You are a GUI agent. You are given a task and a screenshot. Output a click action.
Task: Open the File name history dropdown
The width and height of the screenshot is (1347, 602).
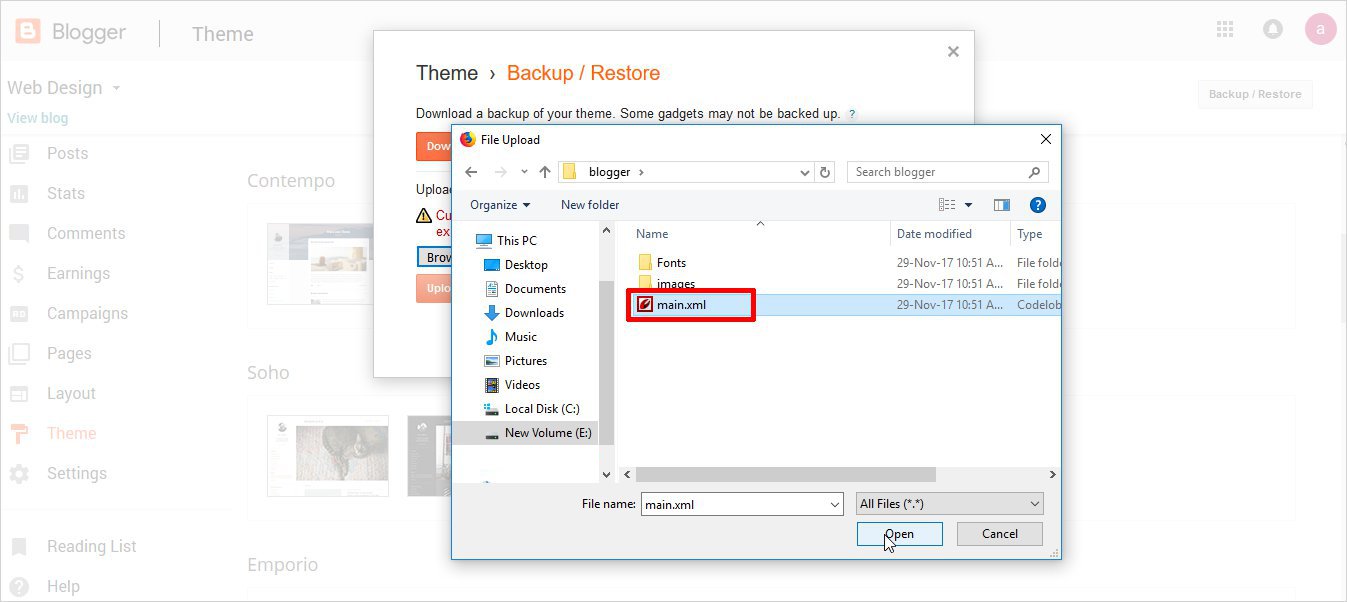pyautogui.click(x=835, y=505)
